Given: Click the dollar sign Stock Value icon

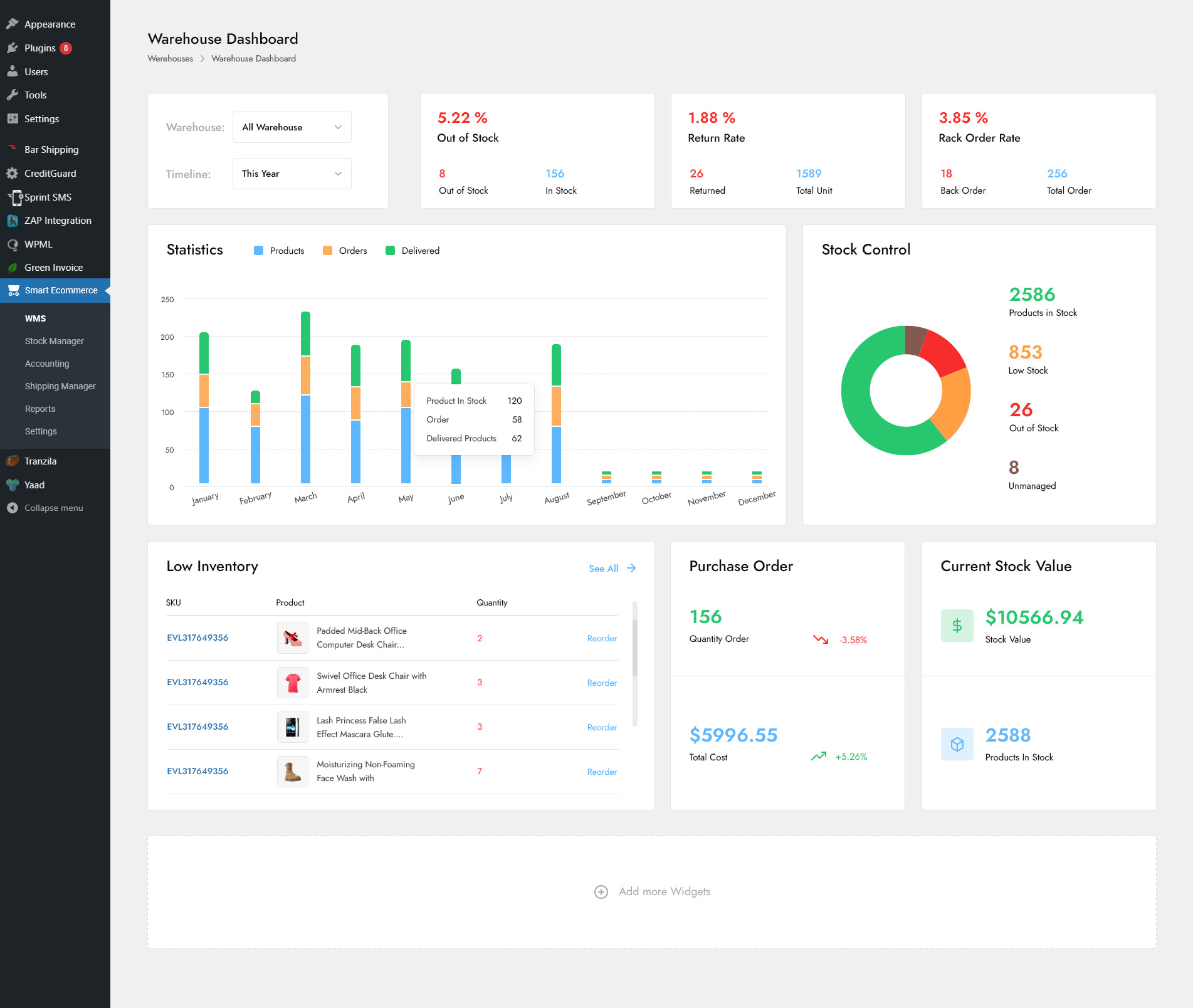Looking at the screenshot, I should click(x=957, y=626).
